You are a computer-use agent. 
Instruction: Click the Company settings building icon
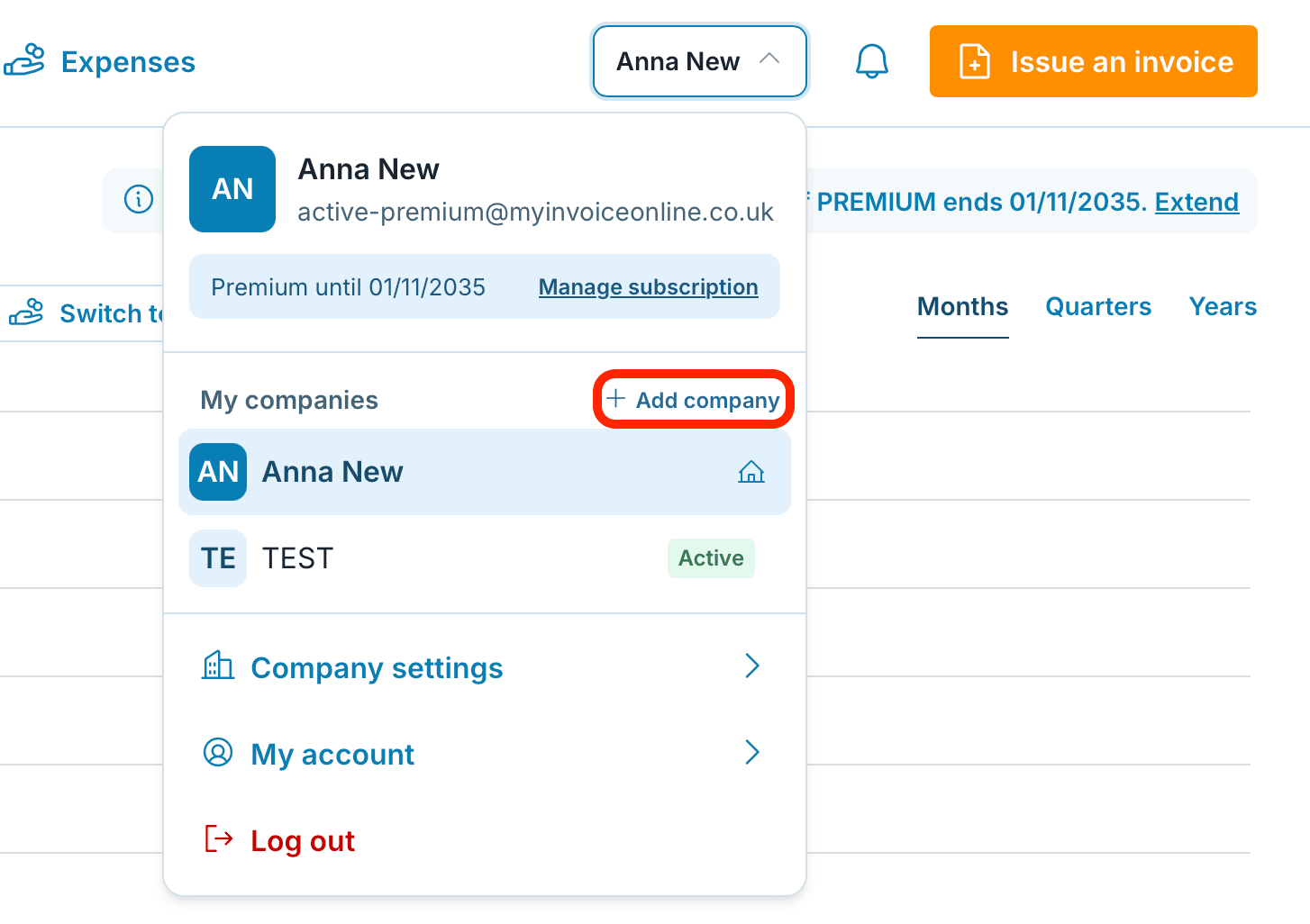tap(217, 666)
